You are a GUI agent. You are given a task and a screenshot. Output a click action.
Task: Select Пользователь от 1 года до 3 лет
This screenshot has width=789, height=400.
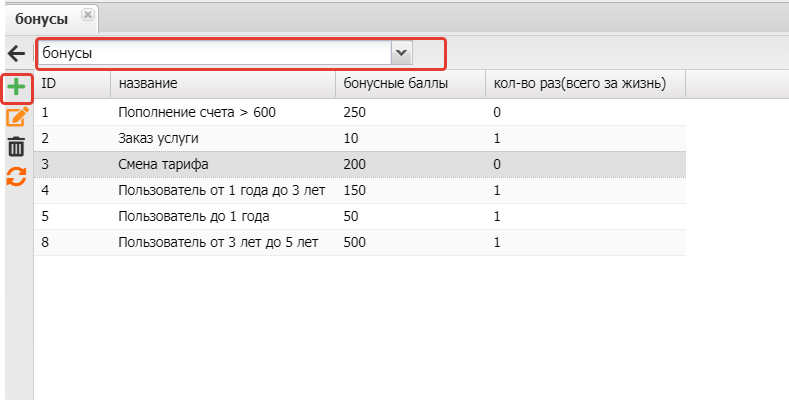pyautogui.click(x=222, y=190)
